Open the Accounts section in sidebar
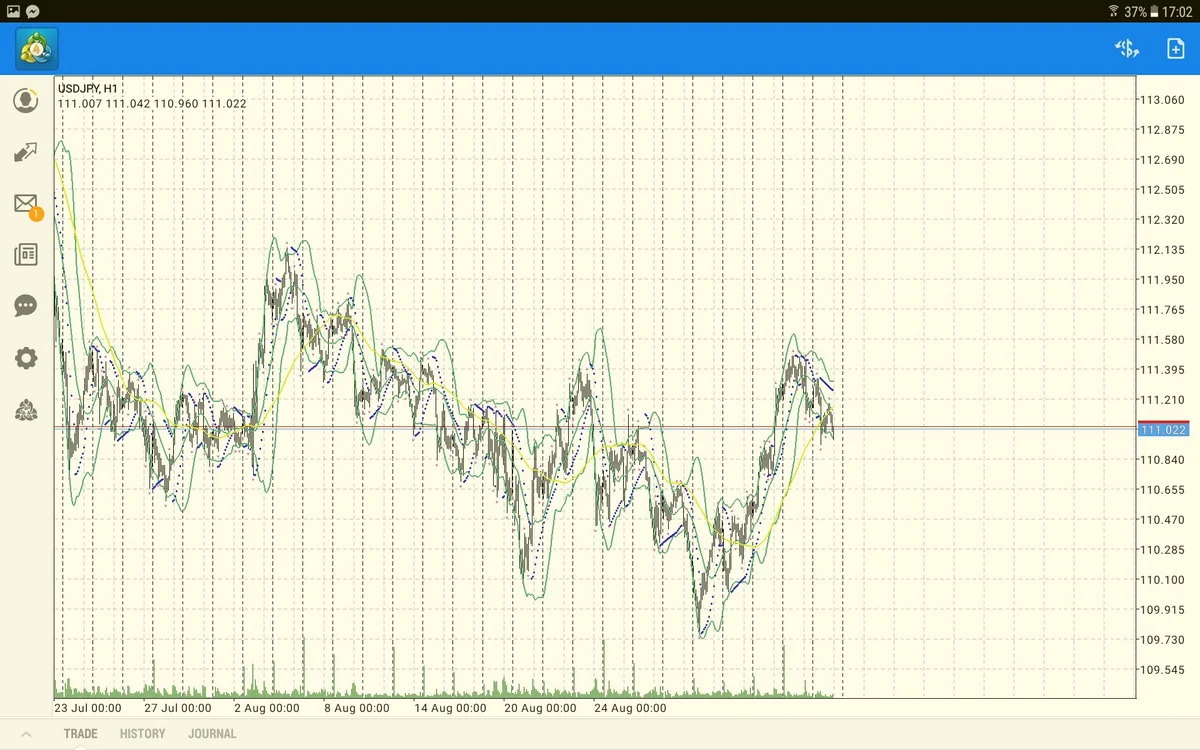 point(26,101)
